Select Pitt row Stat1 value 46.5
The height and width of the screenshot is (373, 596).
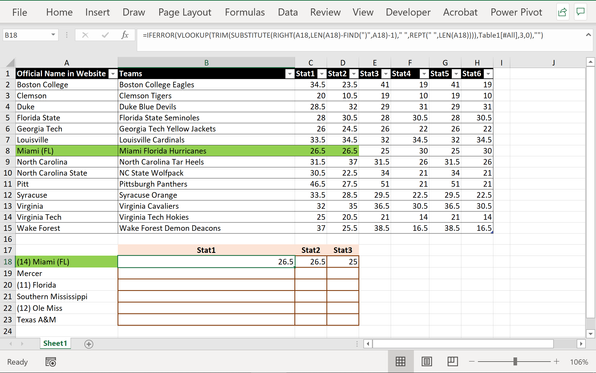[311, 184]
